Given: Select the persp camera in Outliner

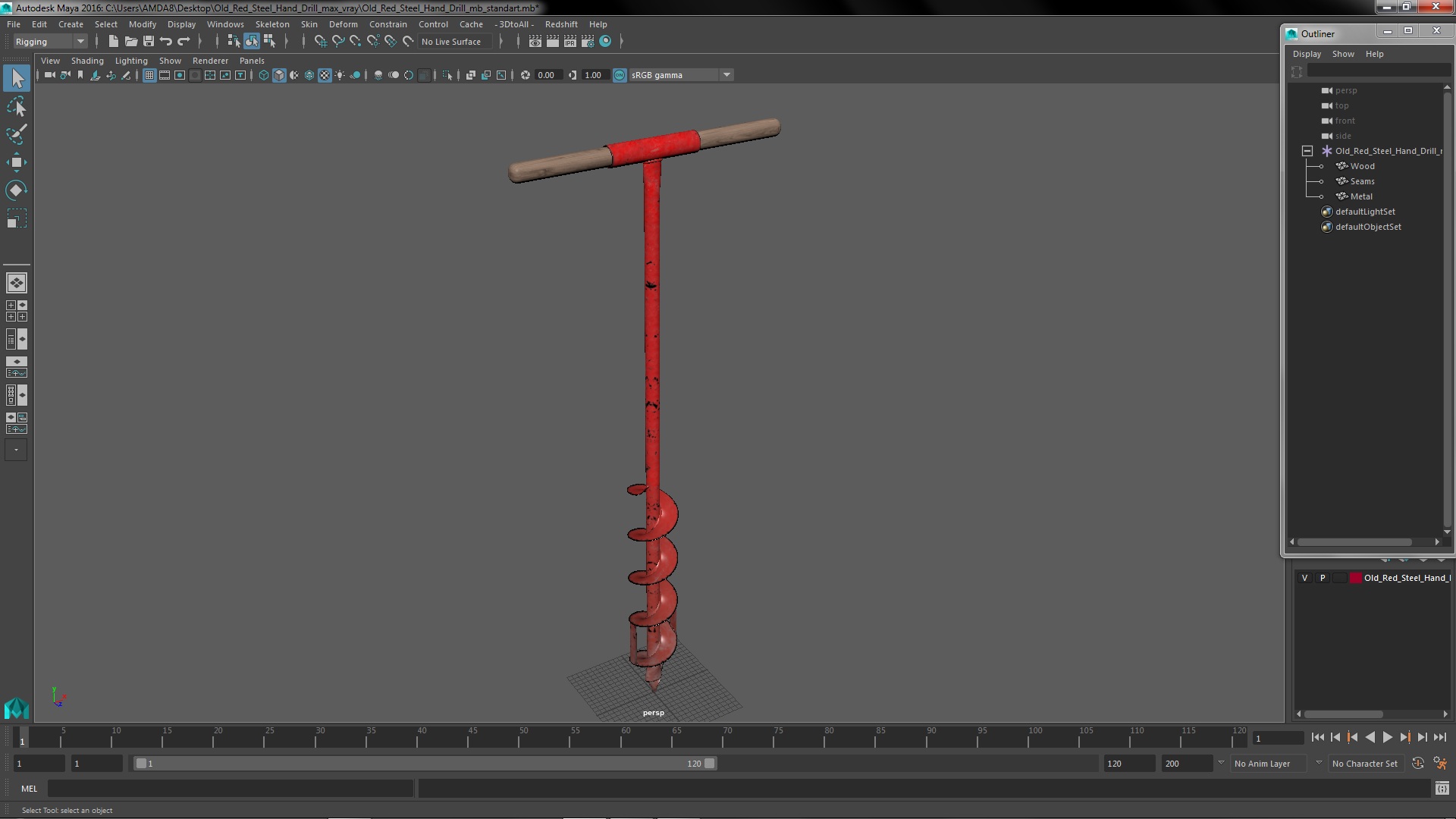Looking at the screenshot, I should (x=1346, y=90).
